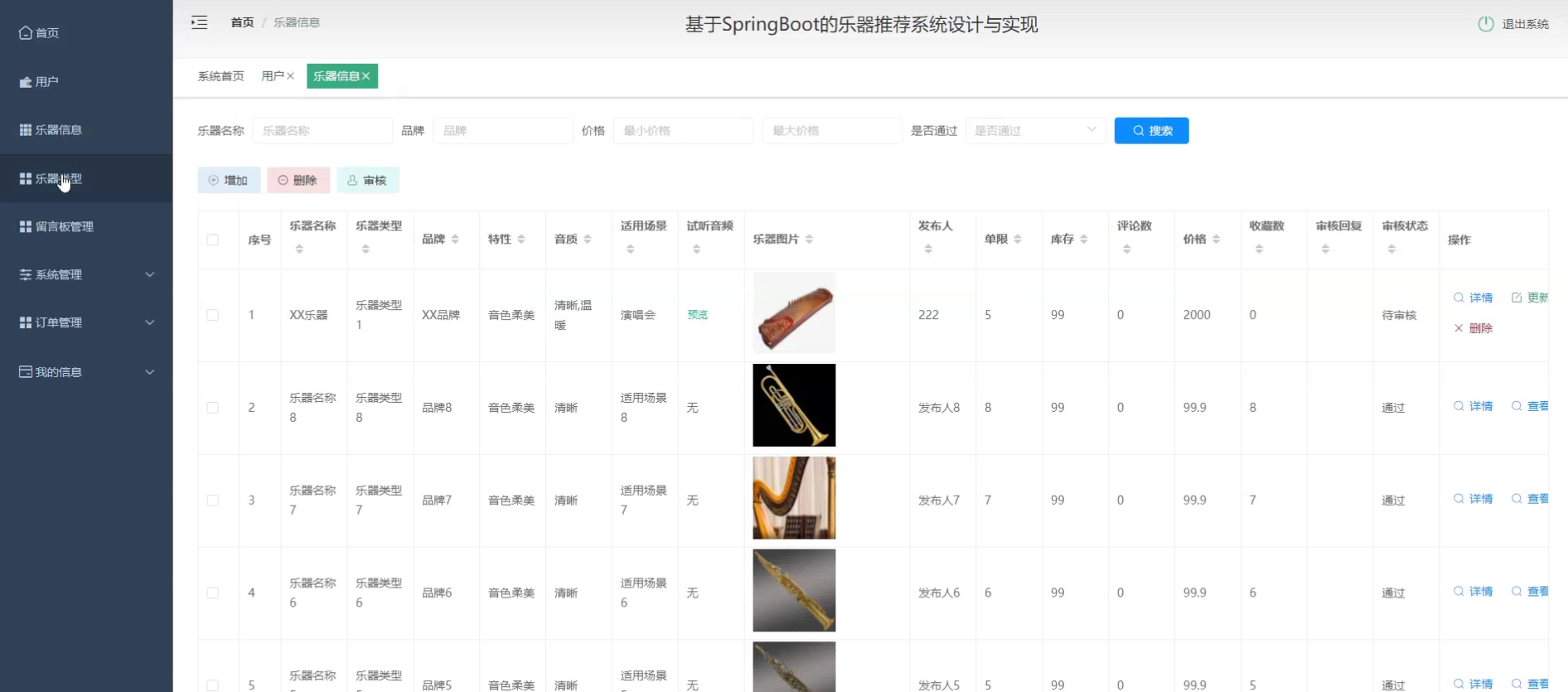
Task: Click the red 删除 toolbar button
Action: (x=298, y=180)
